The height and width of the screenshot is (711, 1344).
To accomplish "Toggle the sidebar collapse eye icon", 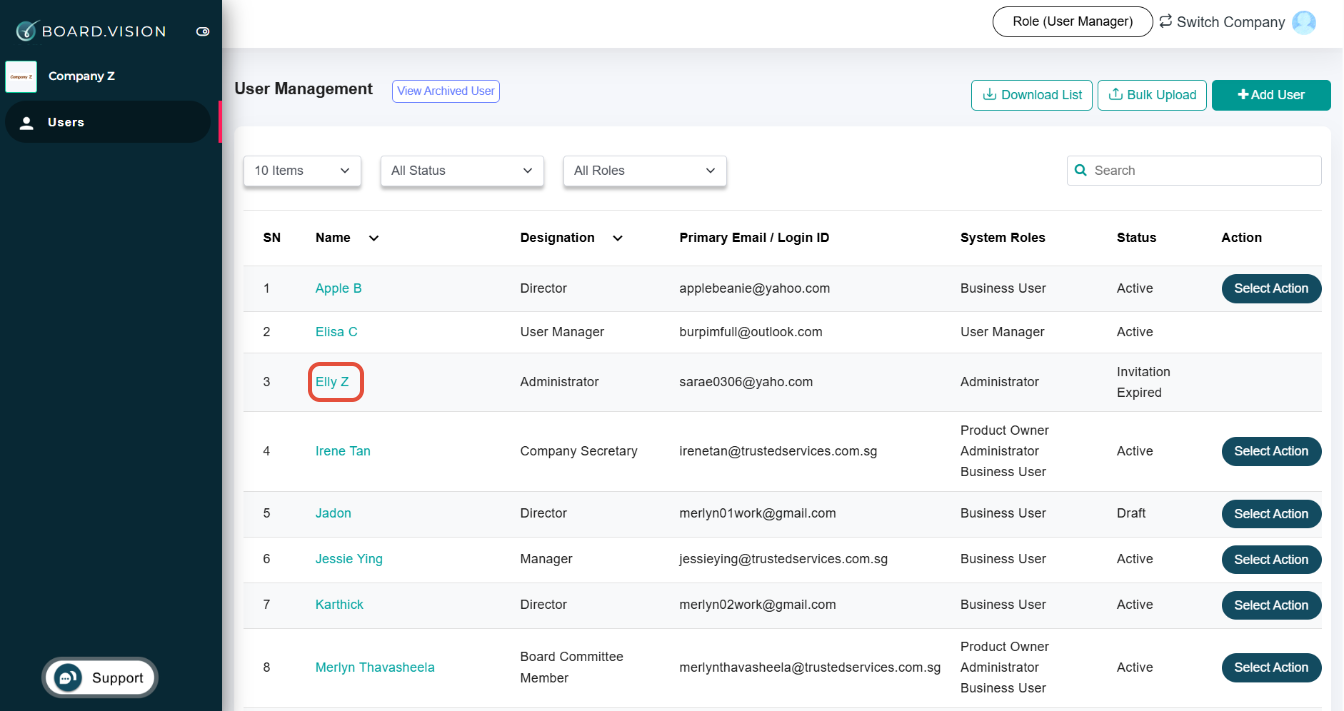I will (203, 32).
